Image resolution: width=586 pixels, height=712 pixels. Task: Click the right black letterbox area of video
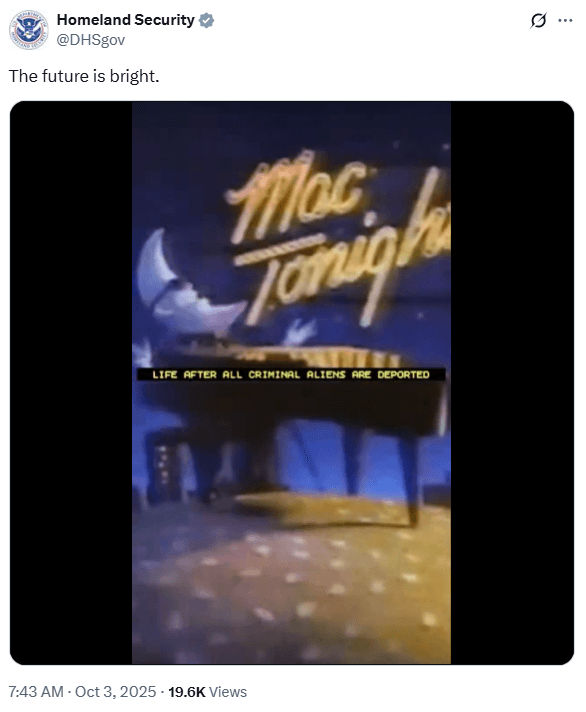pos(512,383)
